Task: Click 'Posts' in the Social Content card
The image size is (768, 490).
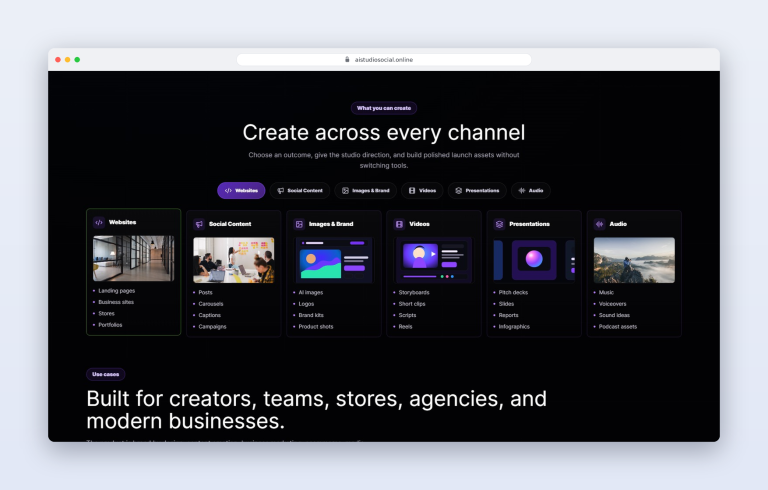Action: (205, 293)
